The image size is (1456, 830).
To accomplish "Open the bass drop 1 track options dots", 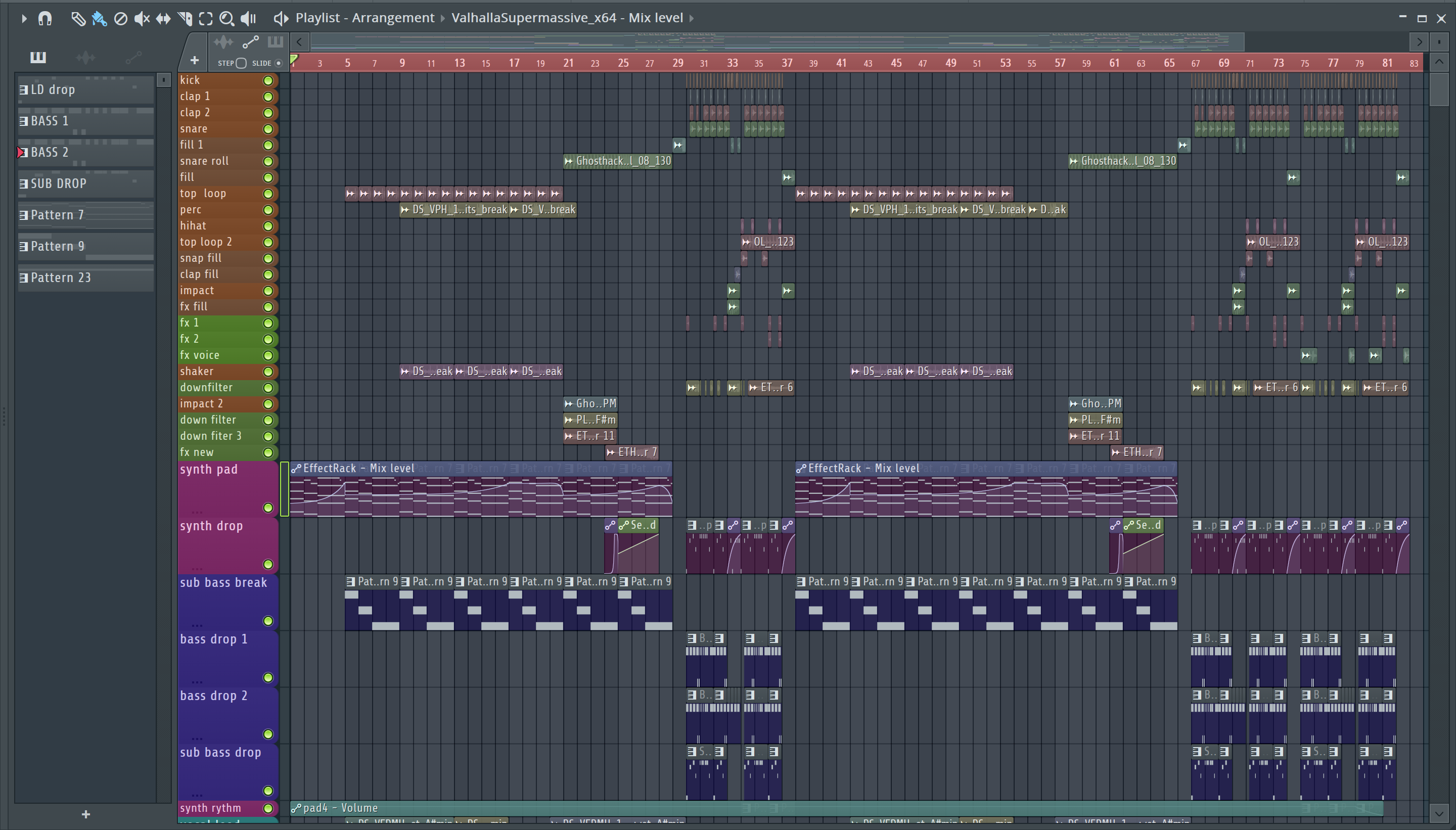I will 197,681.
